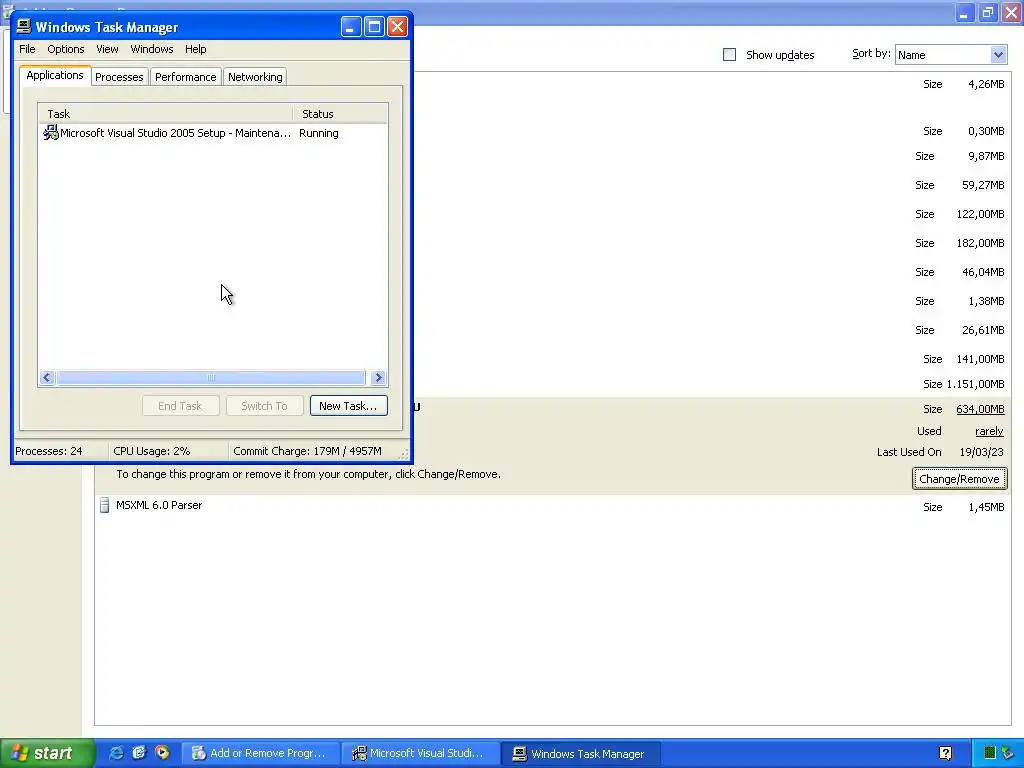Click the Running status of the task
The width and height of the screenshot is (1024, 768).
319,133
